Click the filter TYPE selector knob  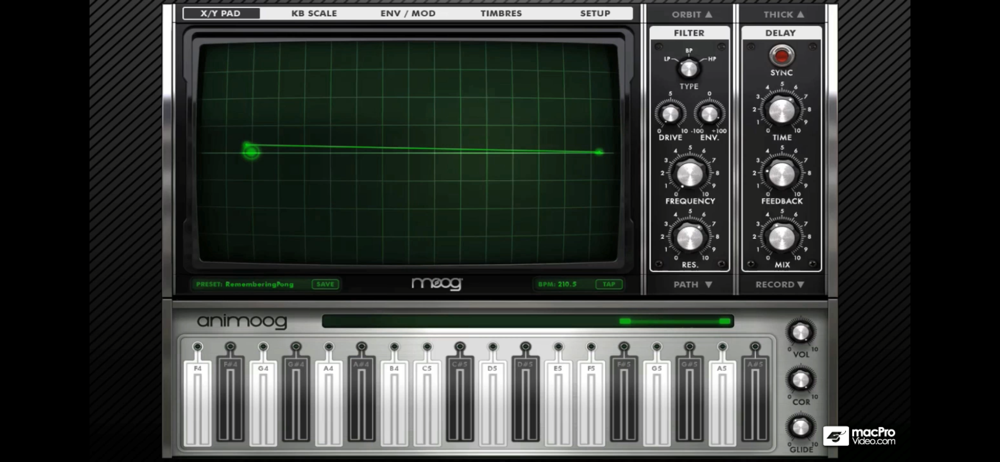point(688,68)
